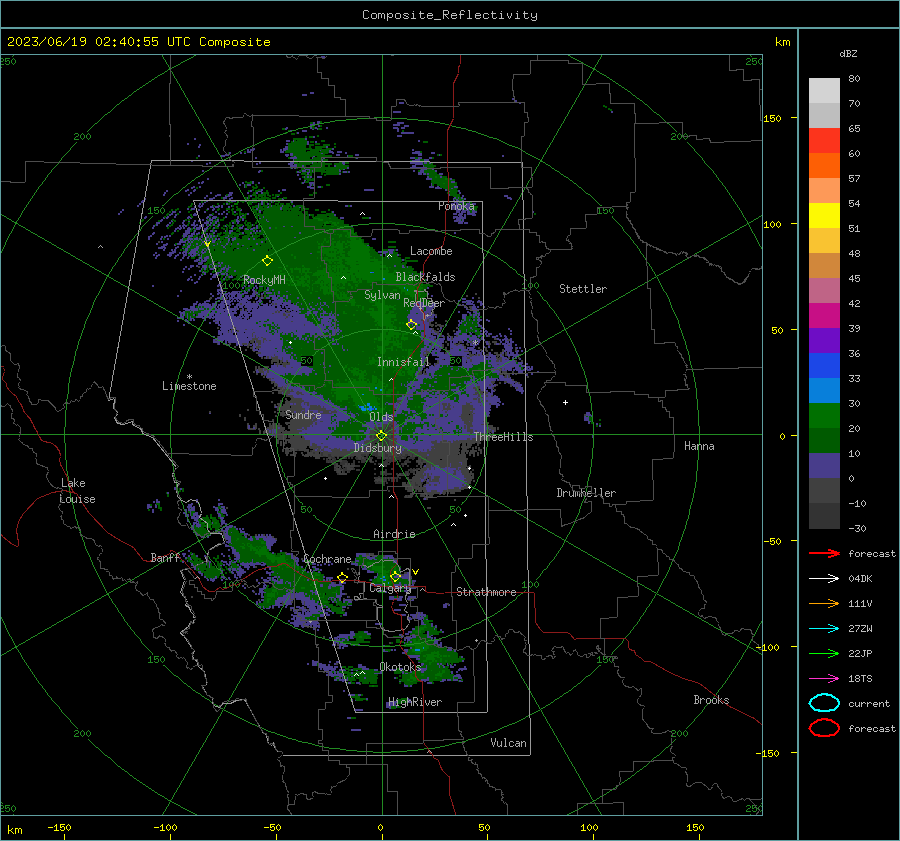The width and height of the screenshot is (900, 841).
Task: Click the cyan 'current' ellipse legend icon
Action: pos(824,703)
